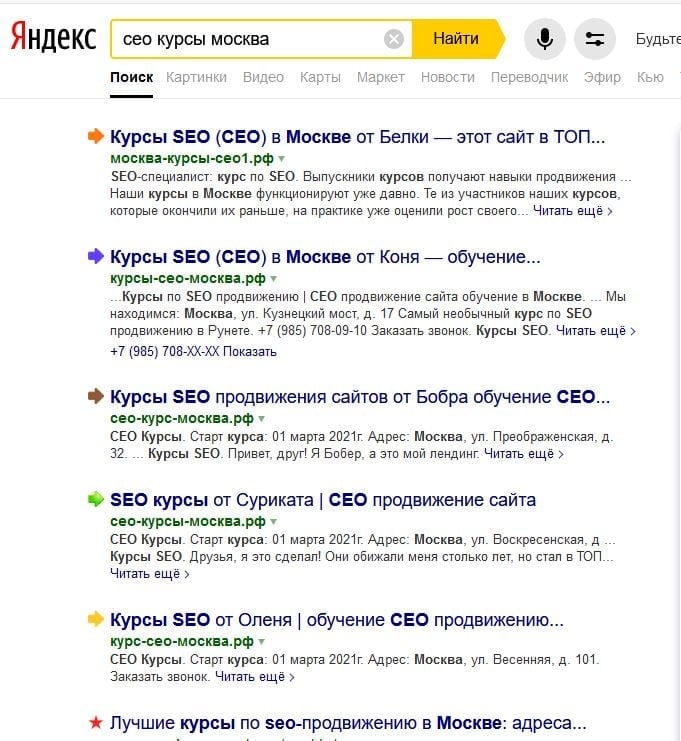Open result Лучшие курсы по seo-продвижению в Москве
The height and width of the screenshot is (741, 681).
point(348,723)
